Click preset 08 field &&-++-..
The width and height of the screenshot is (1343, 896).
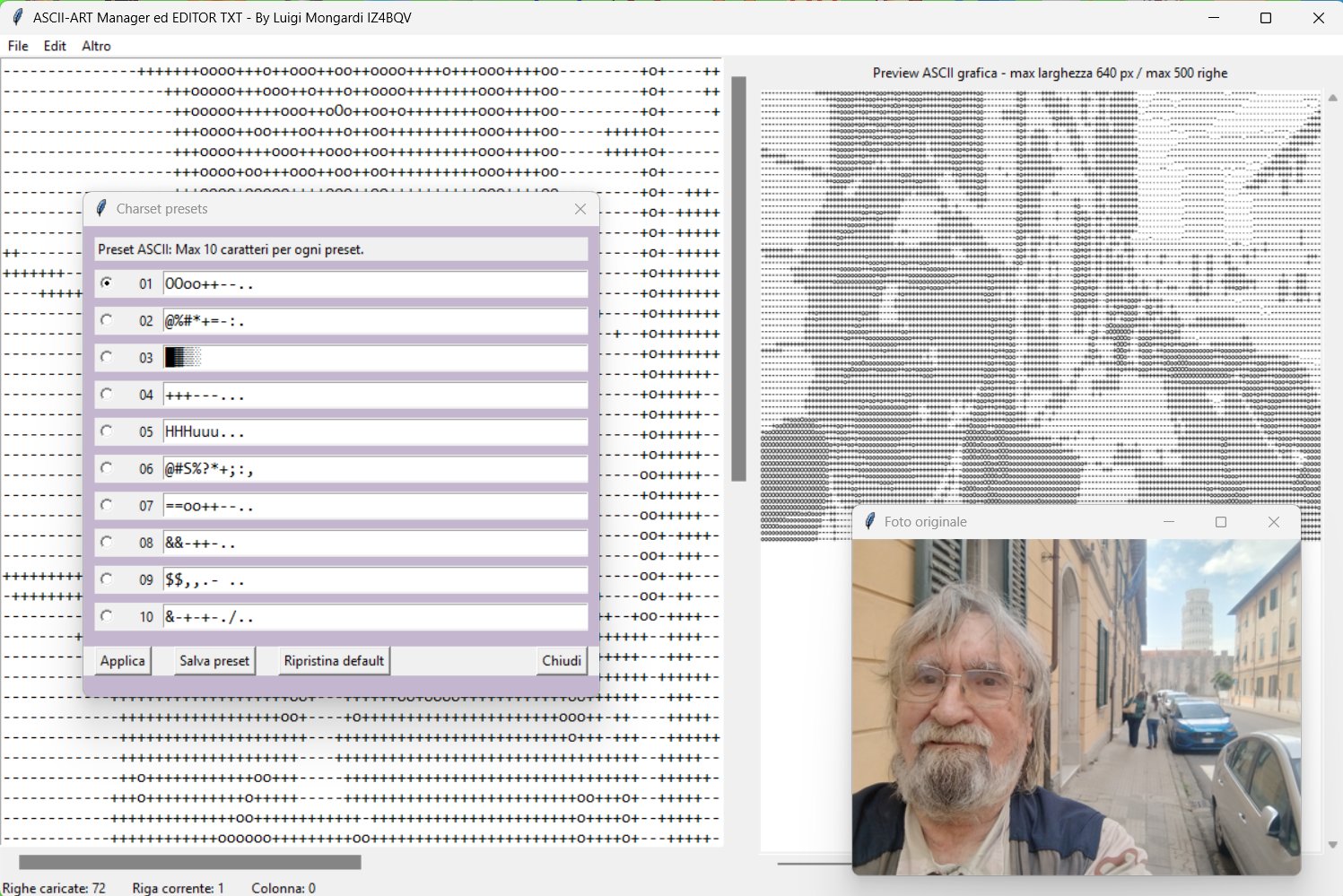pos(375,543)
